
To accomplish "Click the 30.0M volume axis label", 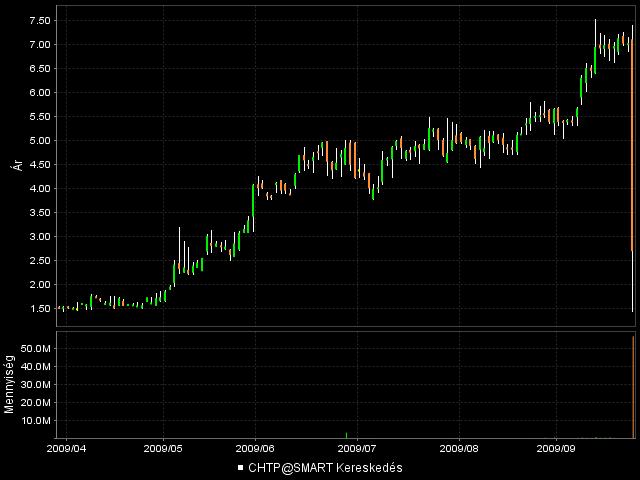I will point(36,384).
